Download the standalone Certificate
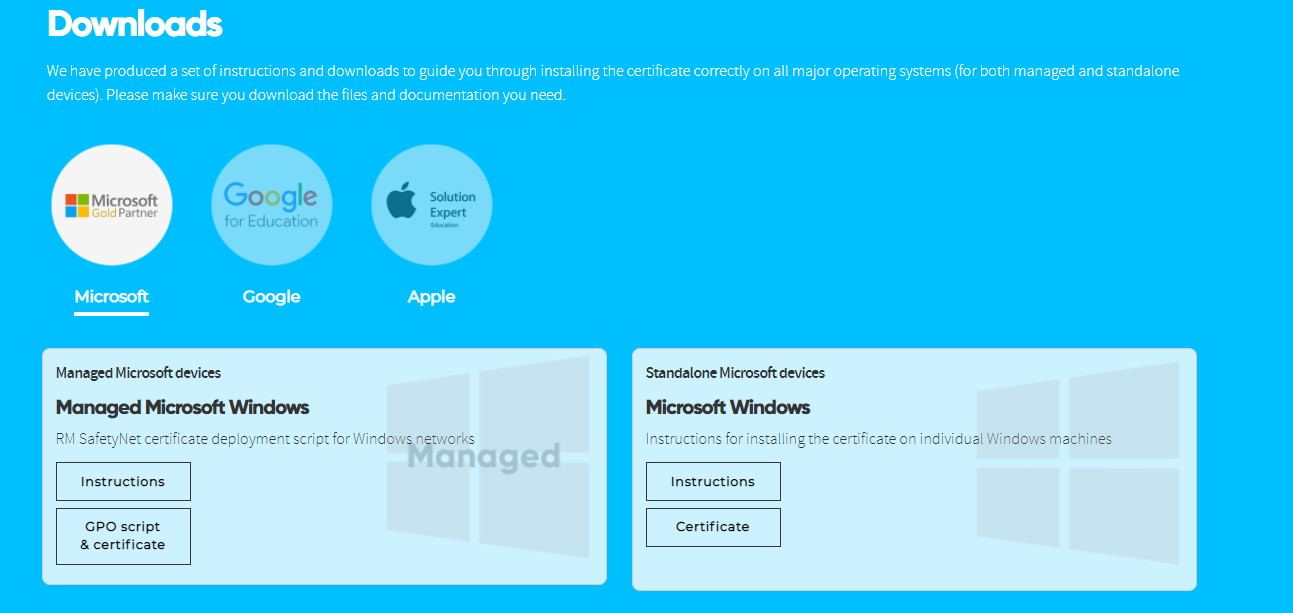The width and height of the screenshot is (1293, 613). [713, 527]
